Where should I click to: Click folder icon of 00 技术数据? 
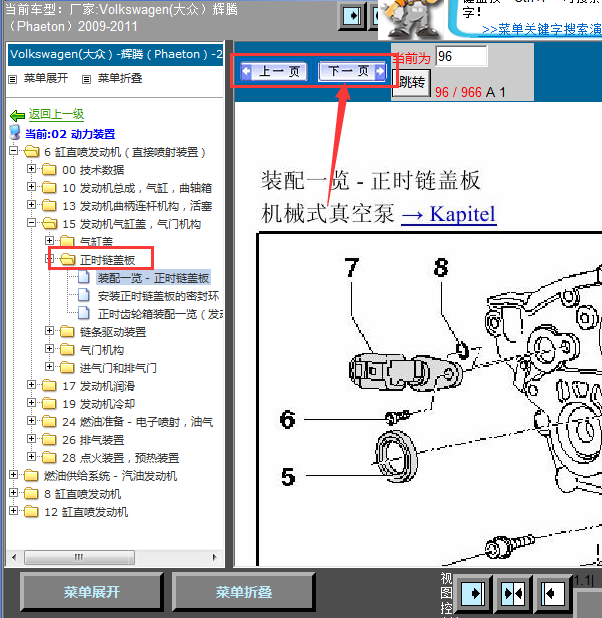(x=49, y=170)
